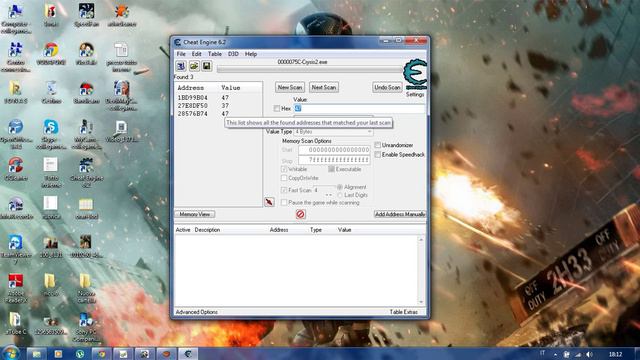Viewport: 640px width, 360px height.
Task: Click the media player taskbar icon
Action: (x=58, y=354)
